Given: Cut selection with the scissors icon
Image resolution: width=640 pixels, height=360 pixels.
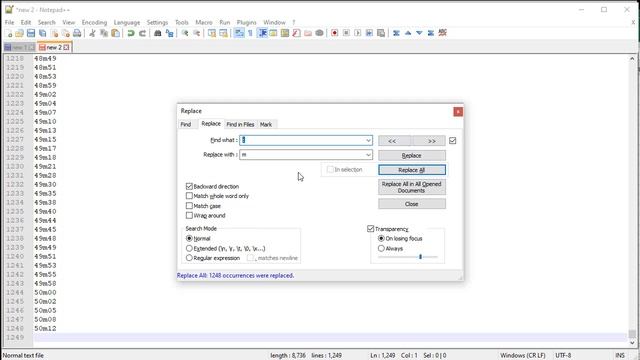Looking at the screenshot, I should tap(92, 33).
